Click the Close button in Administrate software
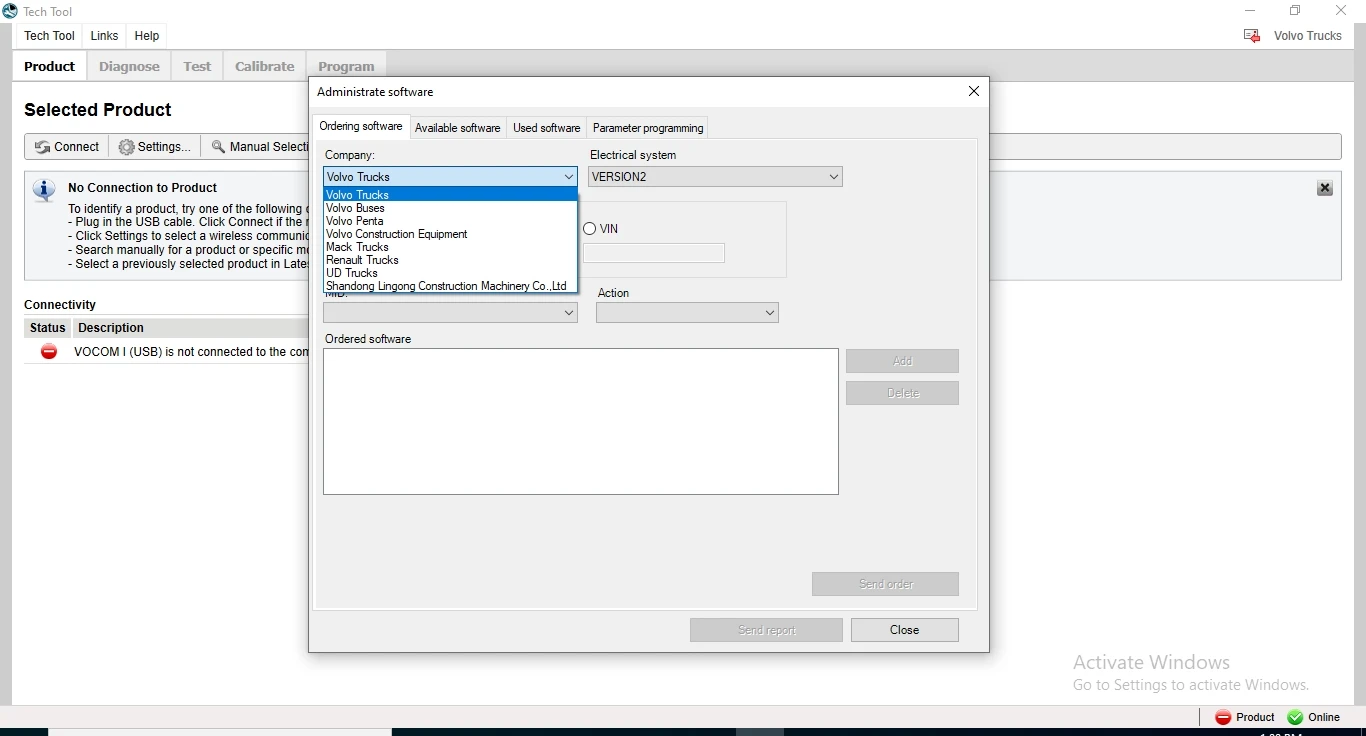1366x736 pixels. [x=904, y=630]
